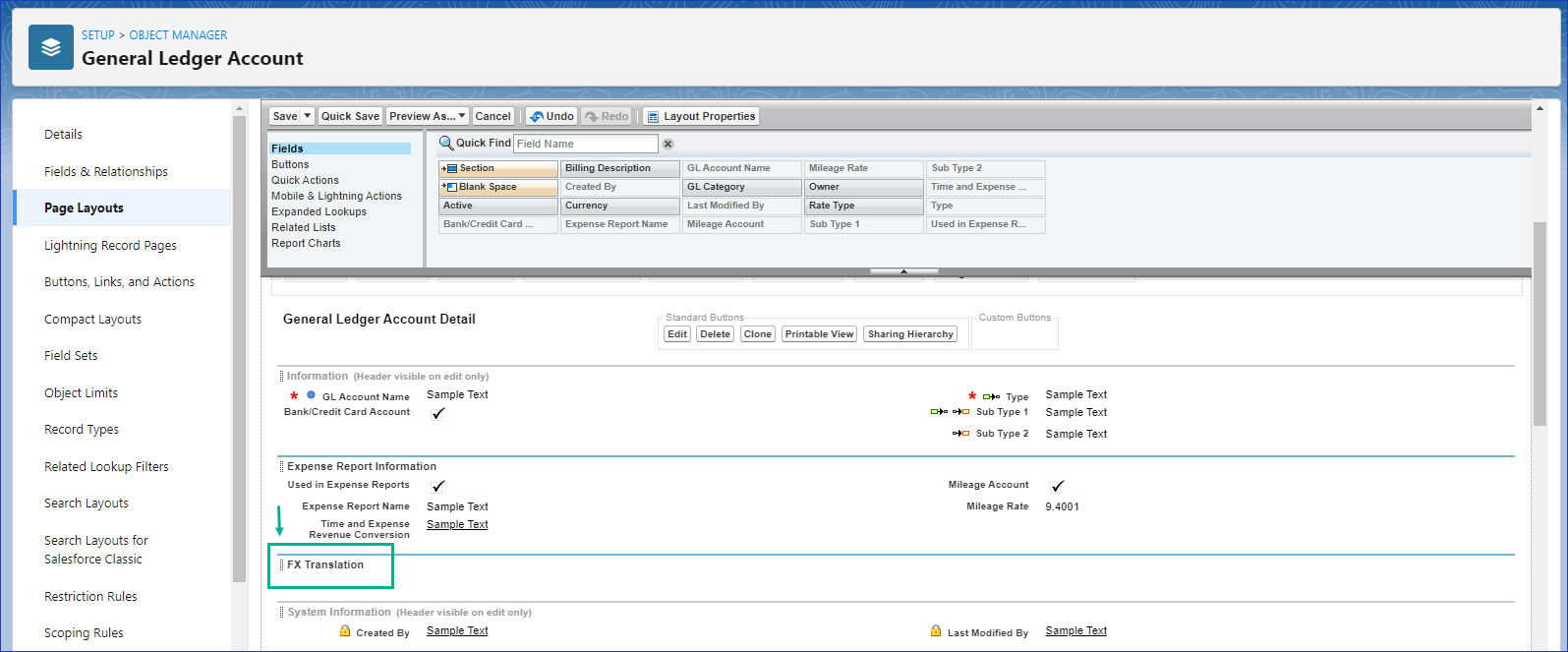Image resolution: width=1568 pixels, height=652 pixels.
Task: Click the Quick Save button
Action: [350, 116]
